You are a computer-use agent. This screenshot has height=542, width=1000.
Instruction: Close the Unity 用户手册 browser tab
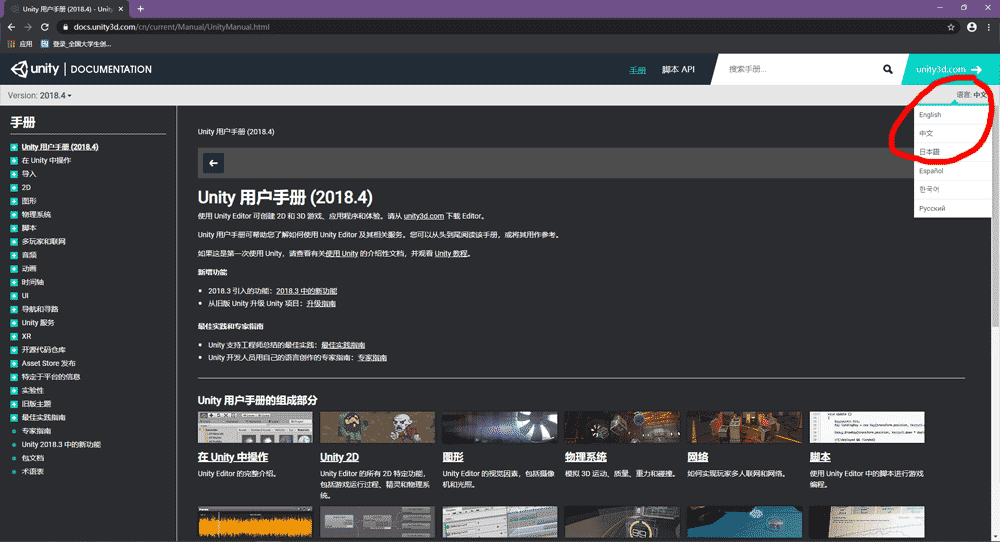point(121,9)
